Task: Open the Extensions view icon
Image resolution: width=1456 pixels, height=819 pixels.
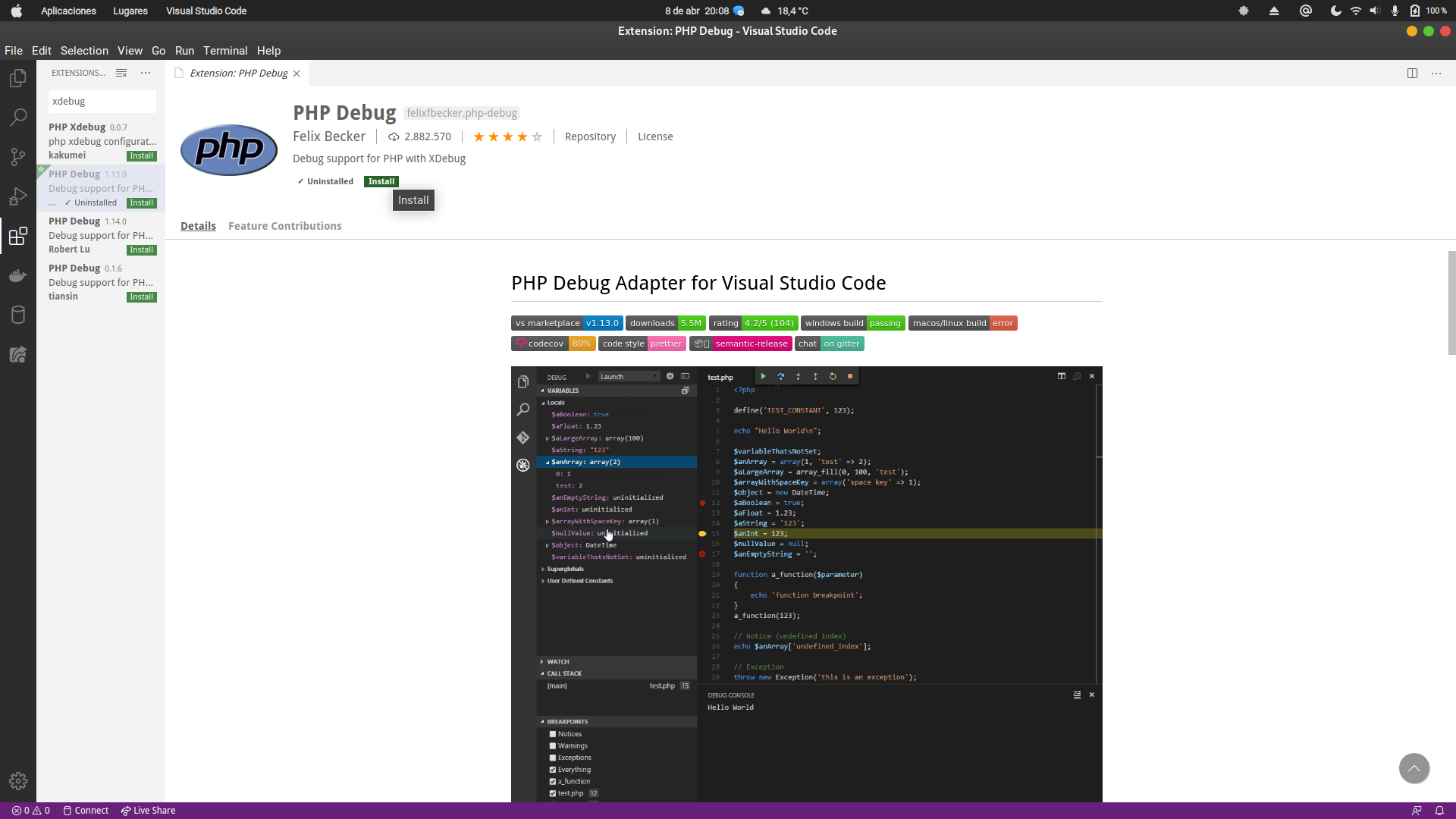Action: tap(18, 236)
